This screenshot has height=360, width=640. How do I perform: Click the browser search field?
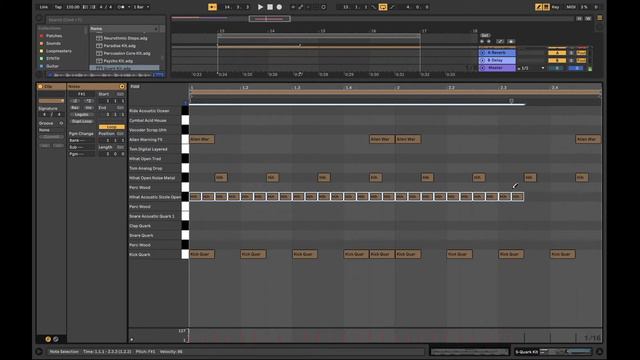click(x=105, y=20)
